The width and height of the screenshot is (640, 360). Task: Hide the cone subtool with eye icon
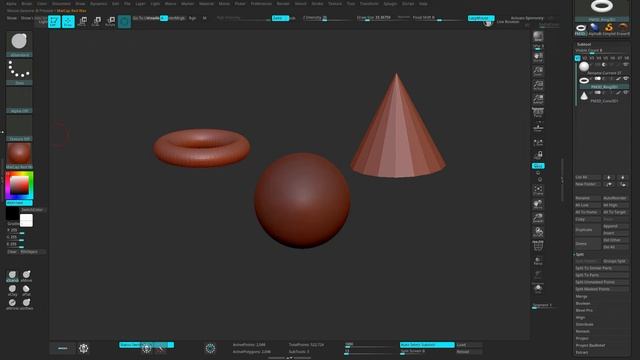tap(625, 93)
